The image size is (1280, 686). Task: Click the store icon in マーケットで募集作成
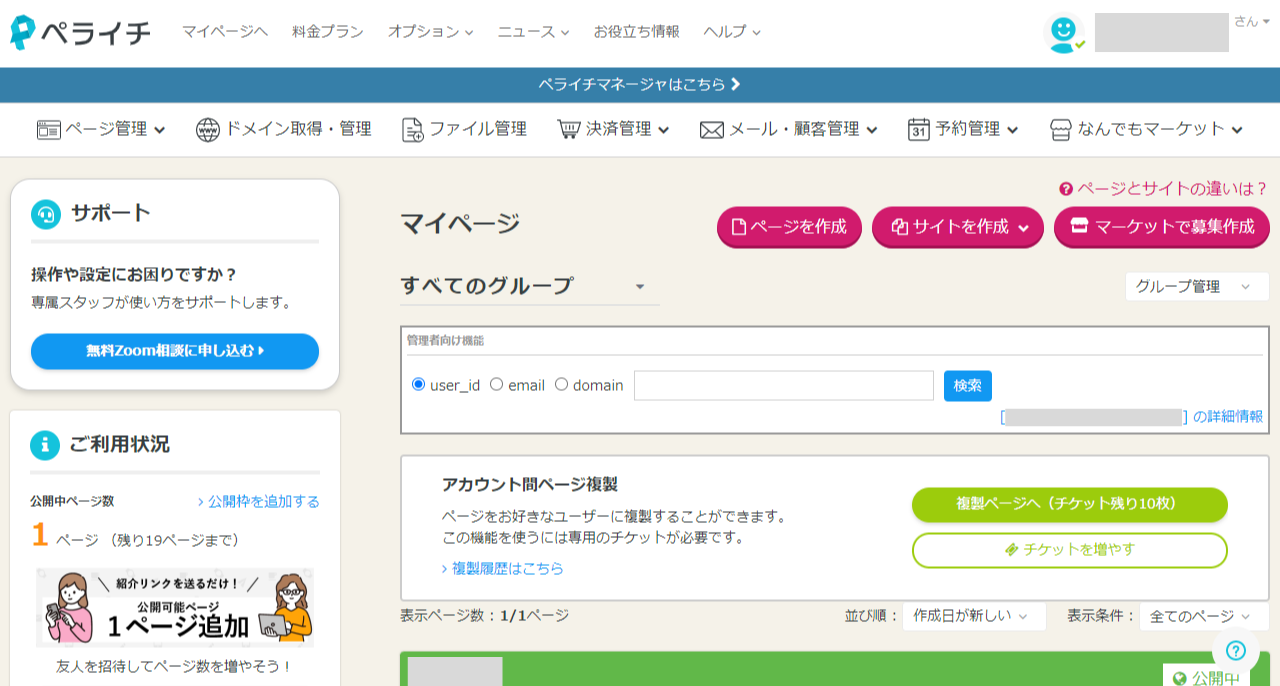point(1079,227)
